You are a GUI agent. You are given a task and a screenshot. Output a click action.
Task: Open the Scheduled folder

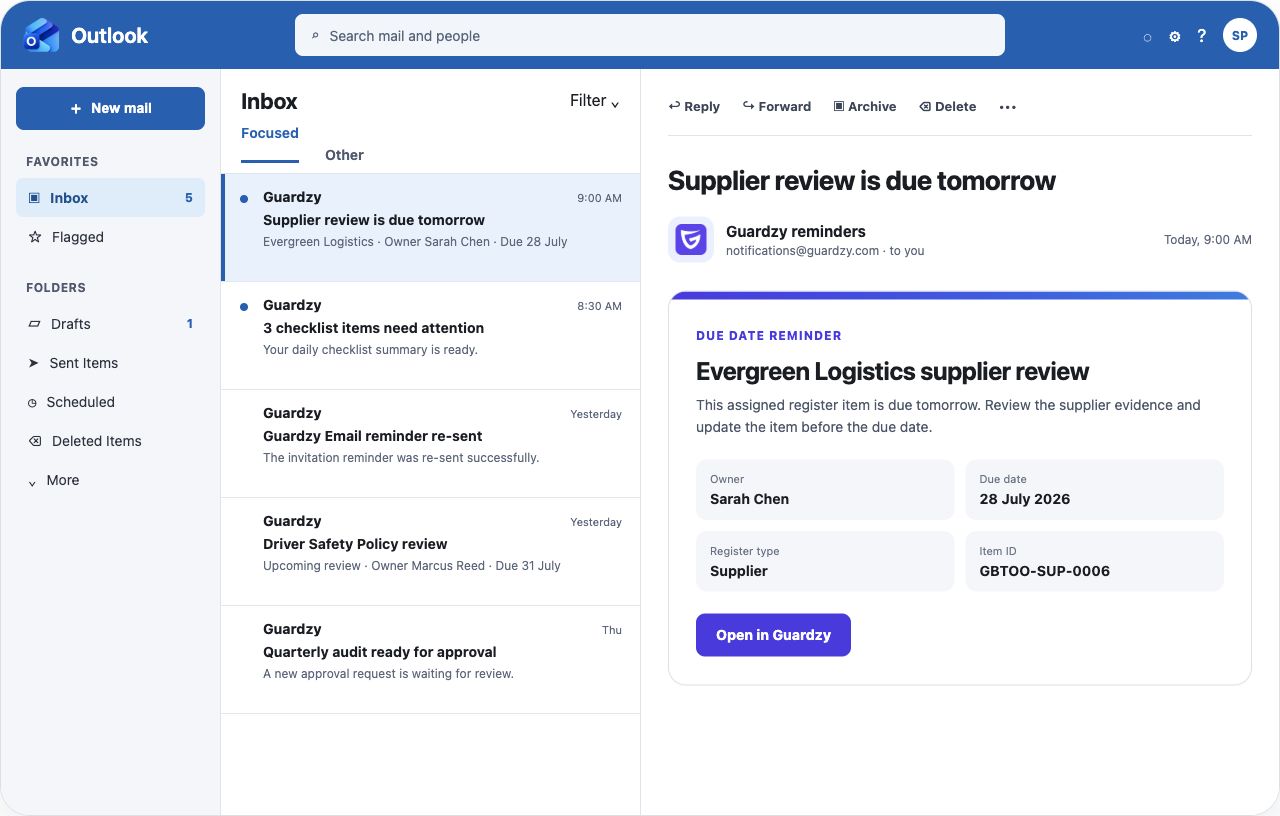pyautogui.click(x=110, y=402)
